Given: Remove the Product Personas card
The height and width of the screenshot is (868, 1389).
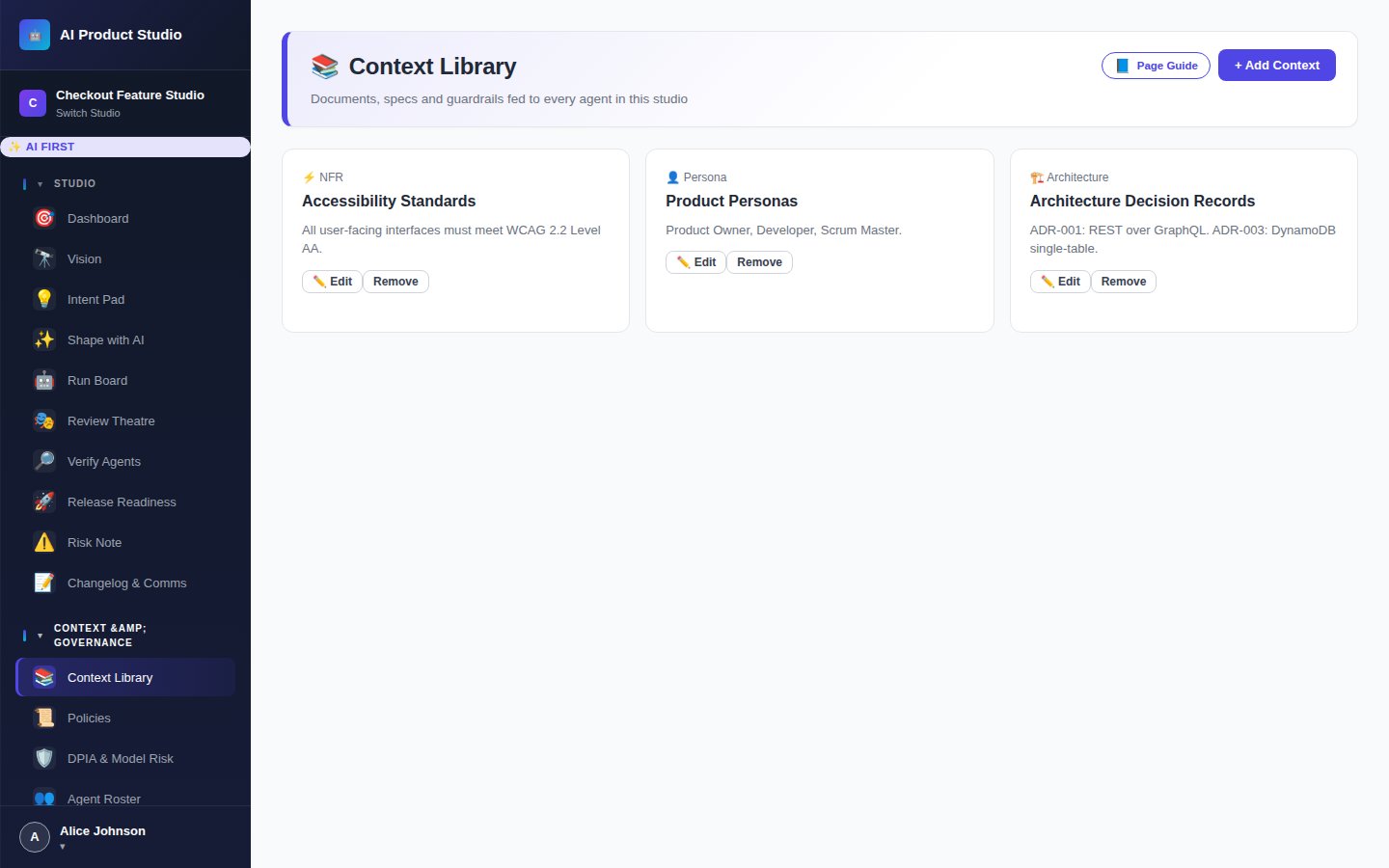Looking at the screenshot, I should (x=759, y=262).
